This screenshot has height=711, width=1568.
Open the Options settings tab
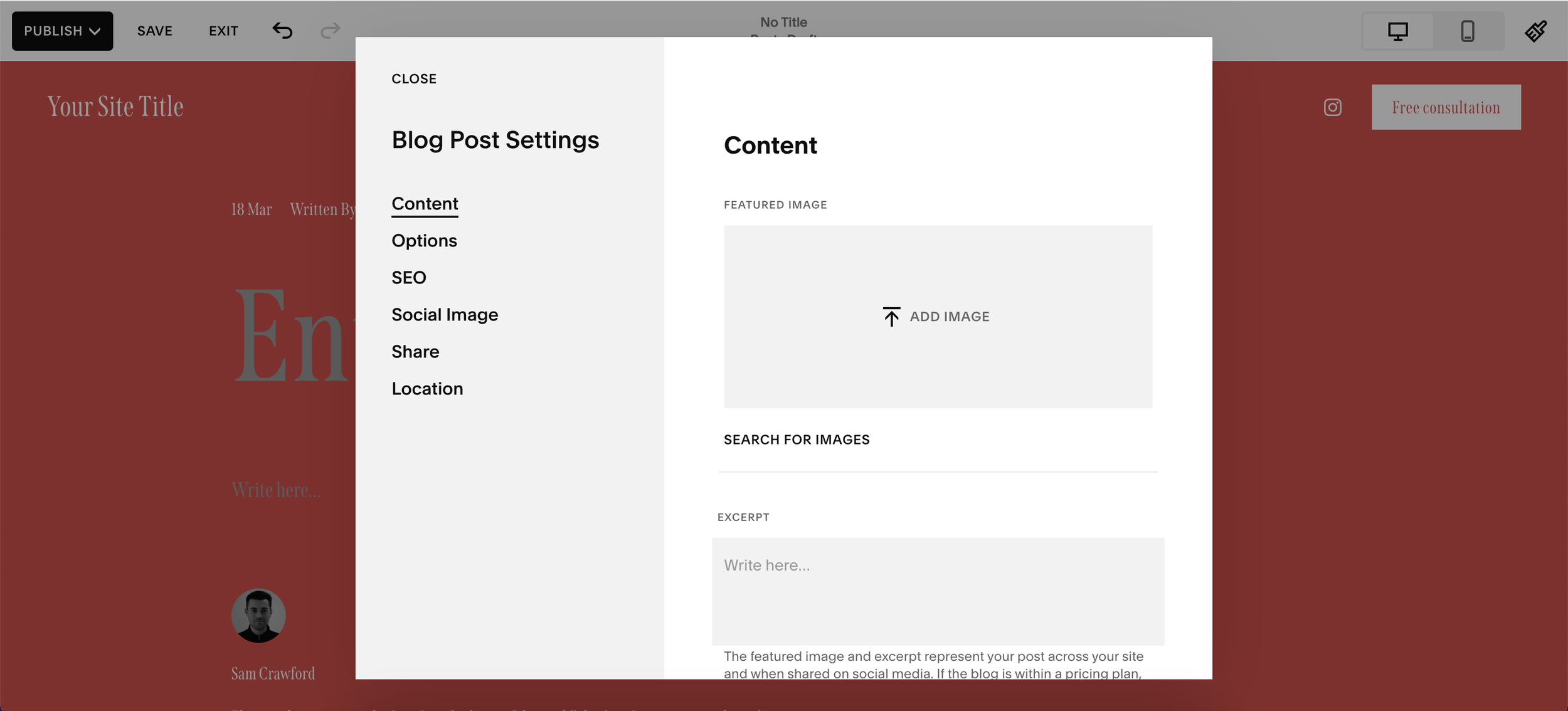click(x=424, y=241)
